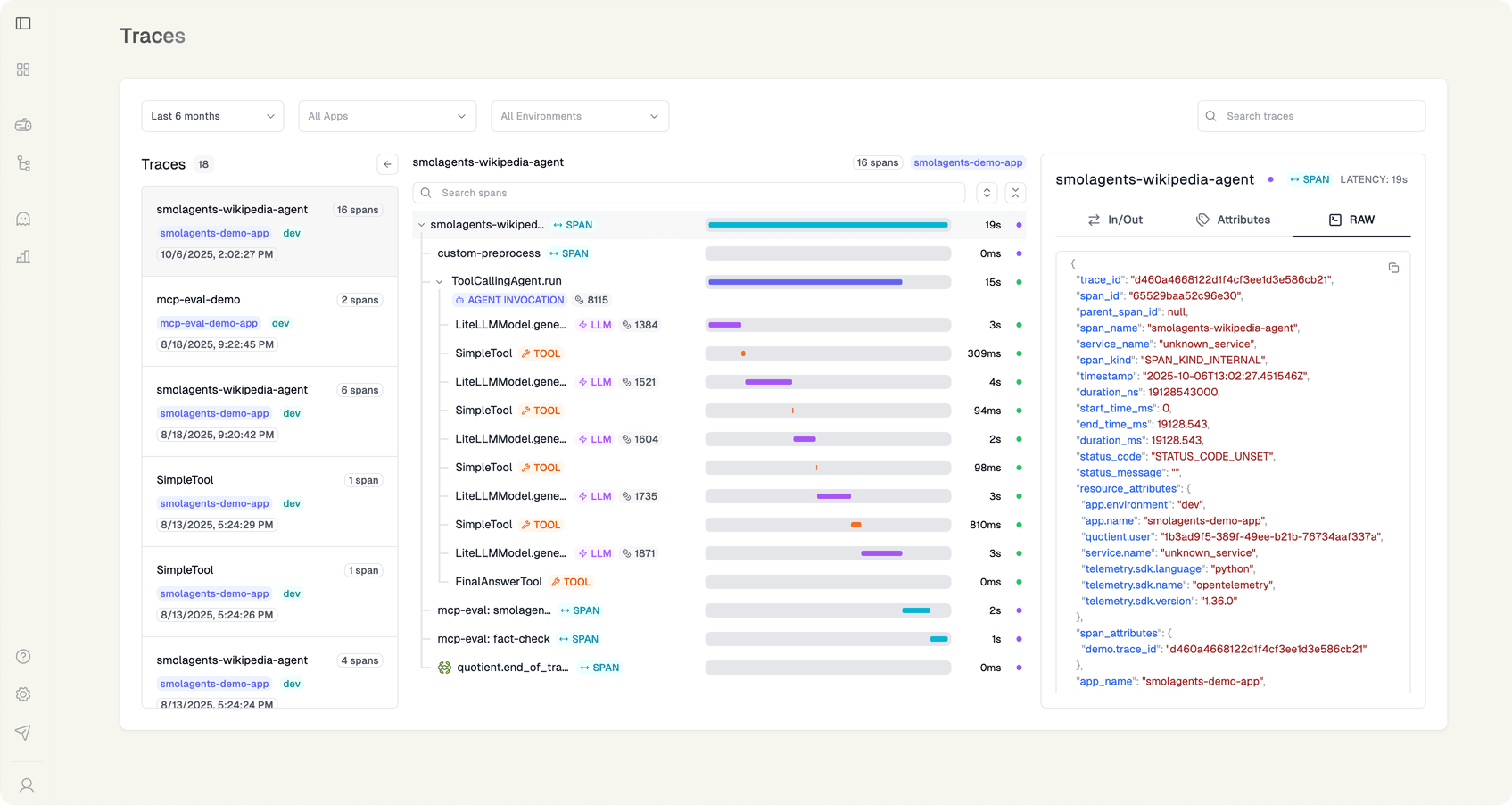Viewport: 1512px width, 805px height.
Task: Click the send paper-plane icon in sidebar
Action: pos(23,733)
